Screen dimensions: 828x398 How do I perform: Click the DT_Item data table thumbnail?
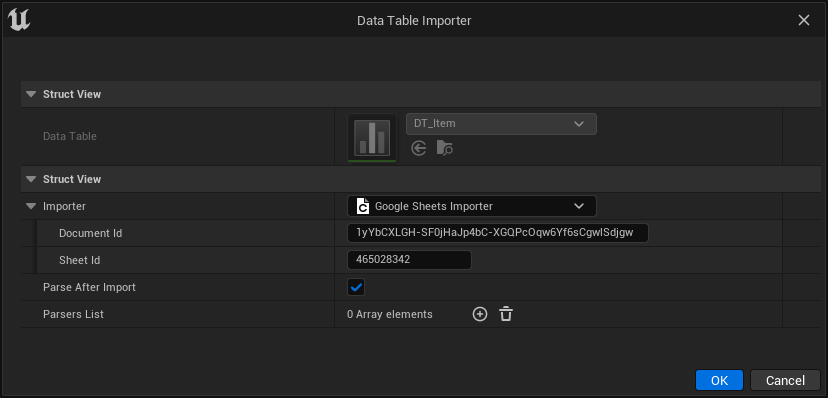(372, 137)
